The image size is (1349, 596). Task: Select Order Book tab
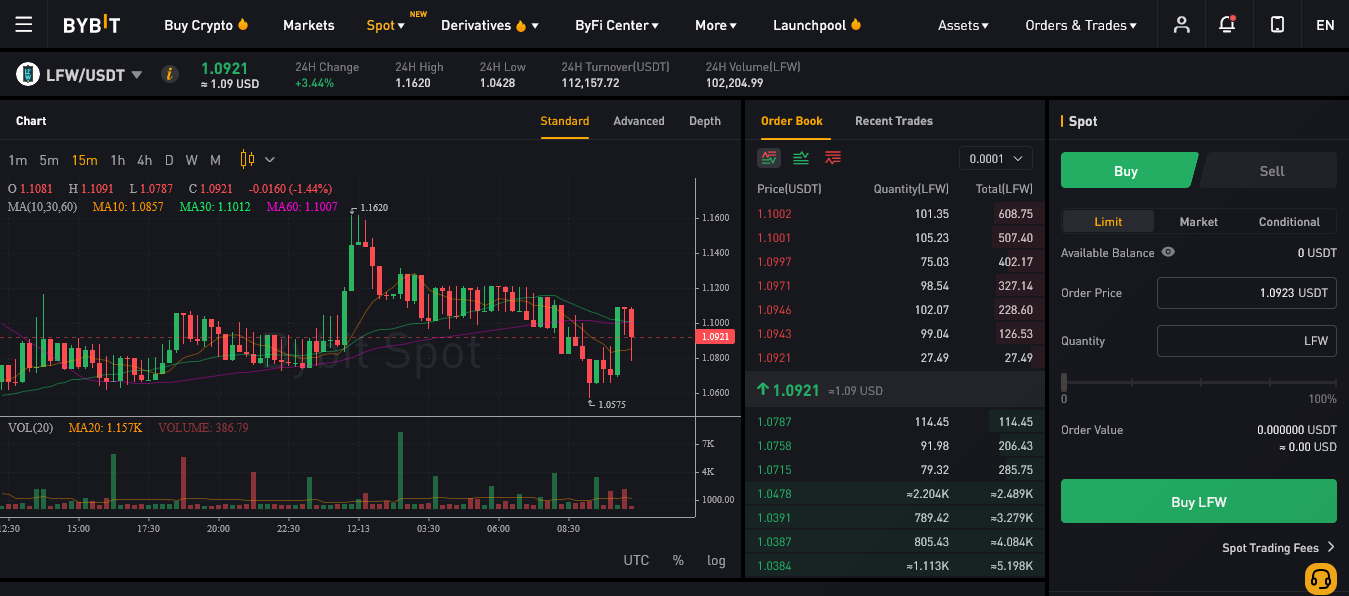coord(792,121)
